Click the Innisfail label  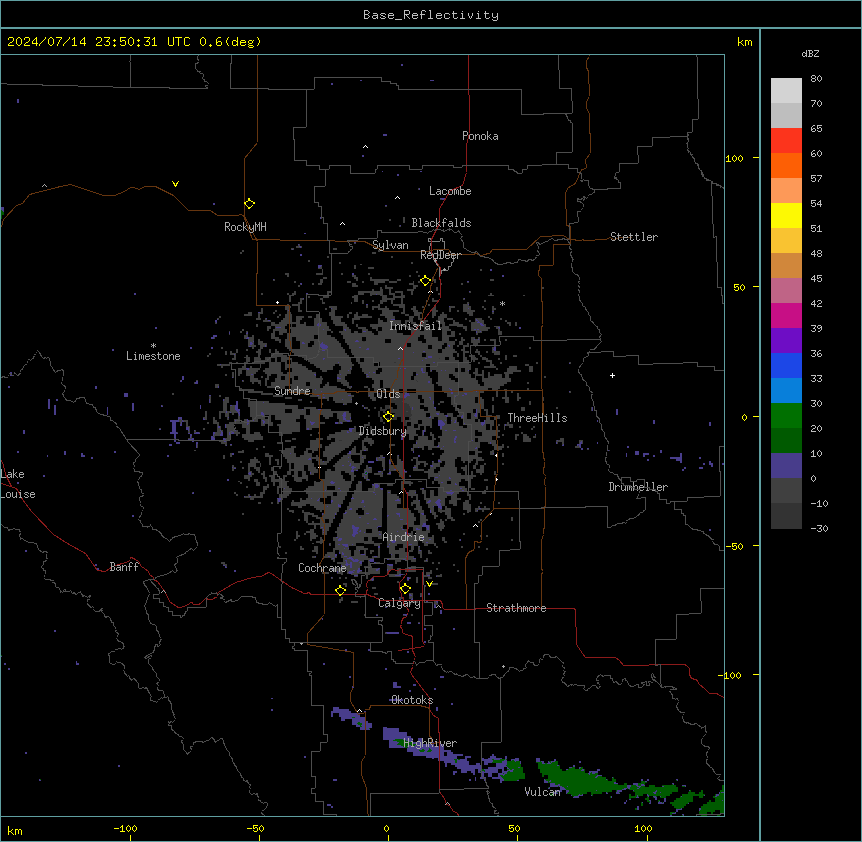(415, 326)
